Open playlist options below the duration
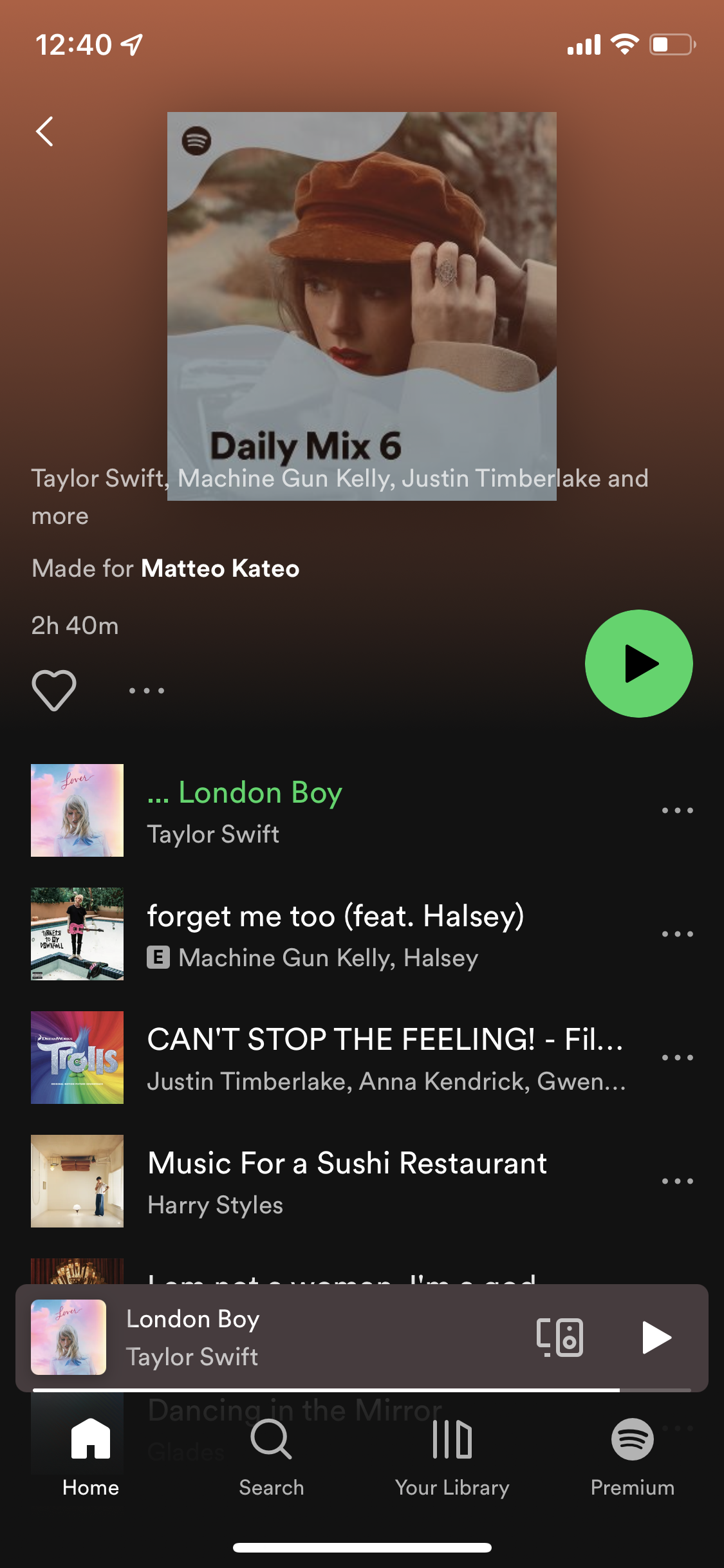 click(x=147, y=691)
